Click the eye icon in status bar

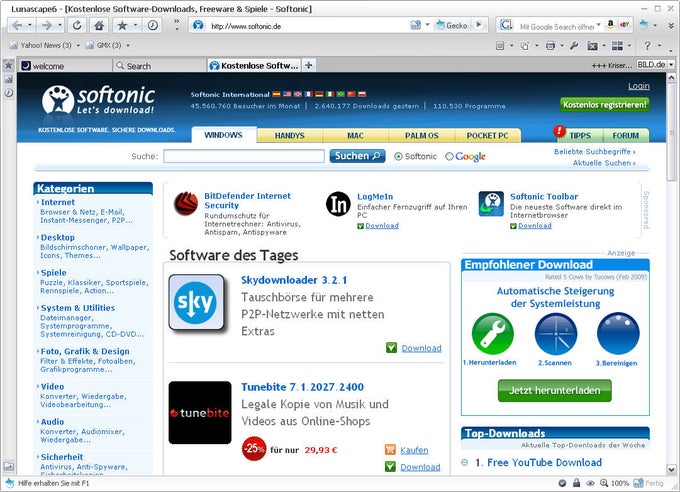click(x=590, y=483)
